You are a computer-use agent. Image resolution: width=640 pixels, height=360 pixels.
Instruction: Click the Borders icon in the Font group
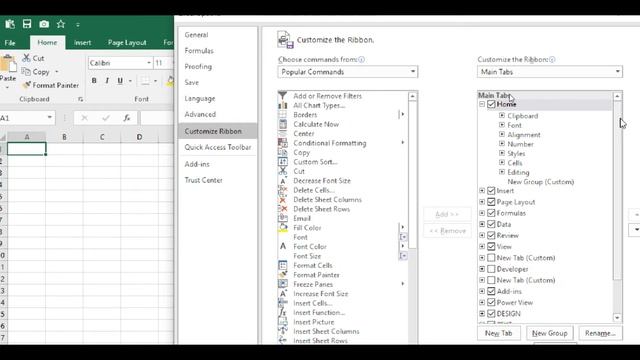(145, 81)
